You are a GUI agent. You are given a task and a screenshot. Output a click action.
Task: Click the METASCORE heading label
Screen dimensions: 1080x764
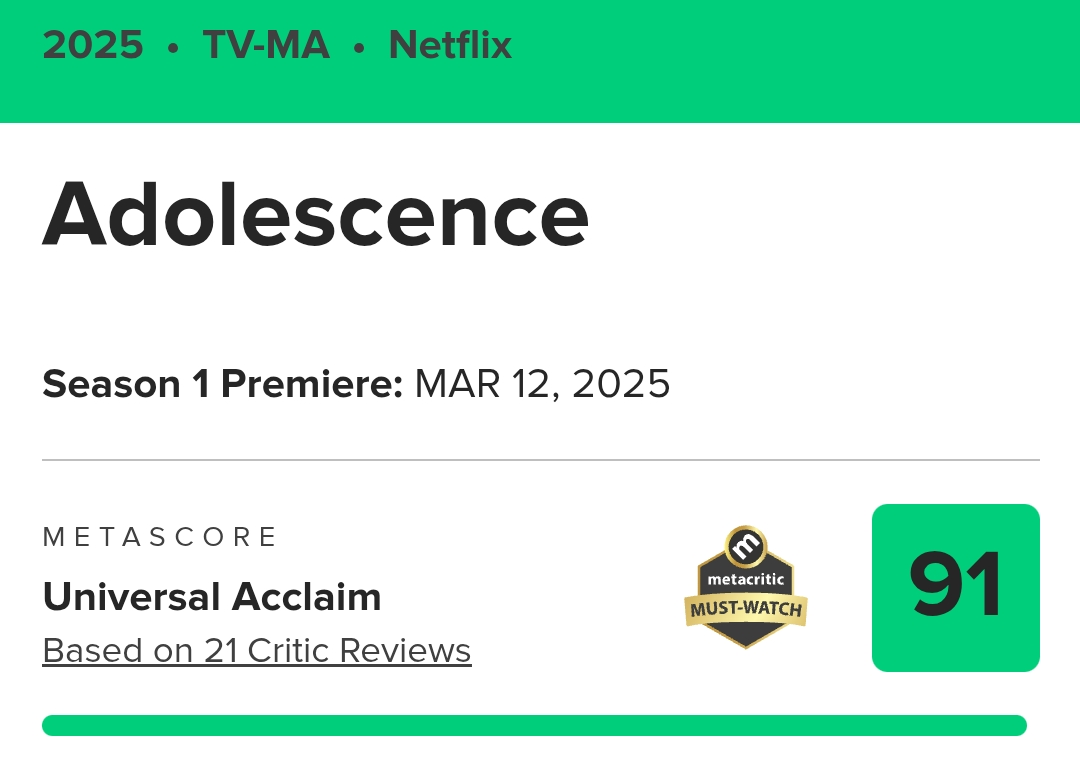(160, 537)
